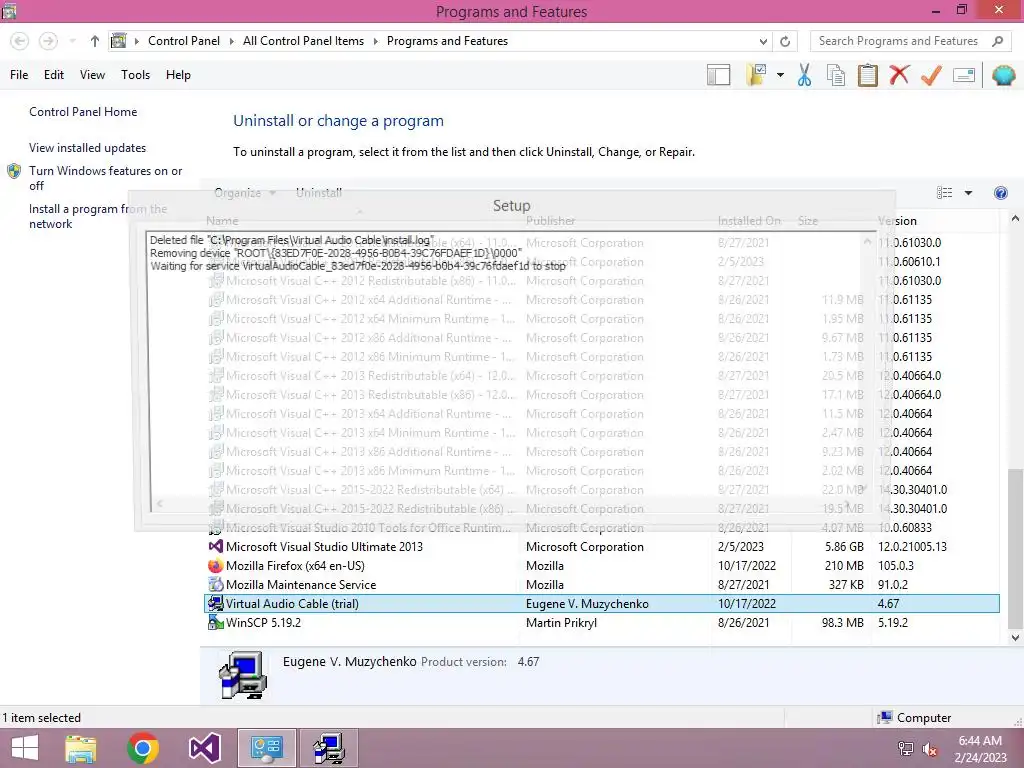1024x768 pixels.
Task: Open dropdown arrow beside folder options icon
Action: pyautogui.click(x=780, y=75)
